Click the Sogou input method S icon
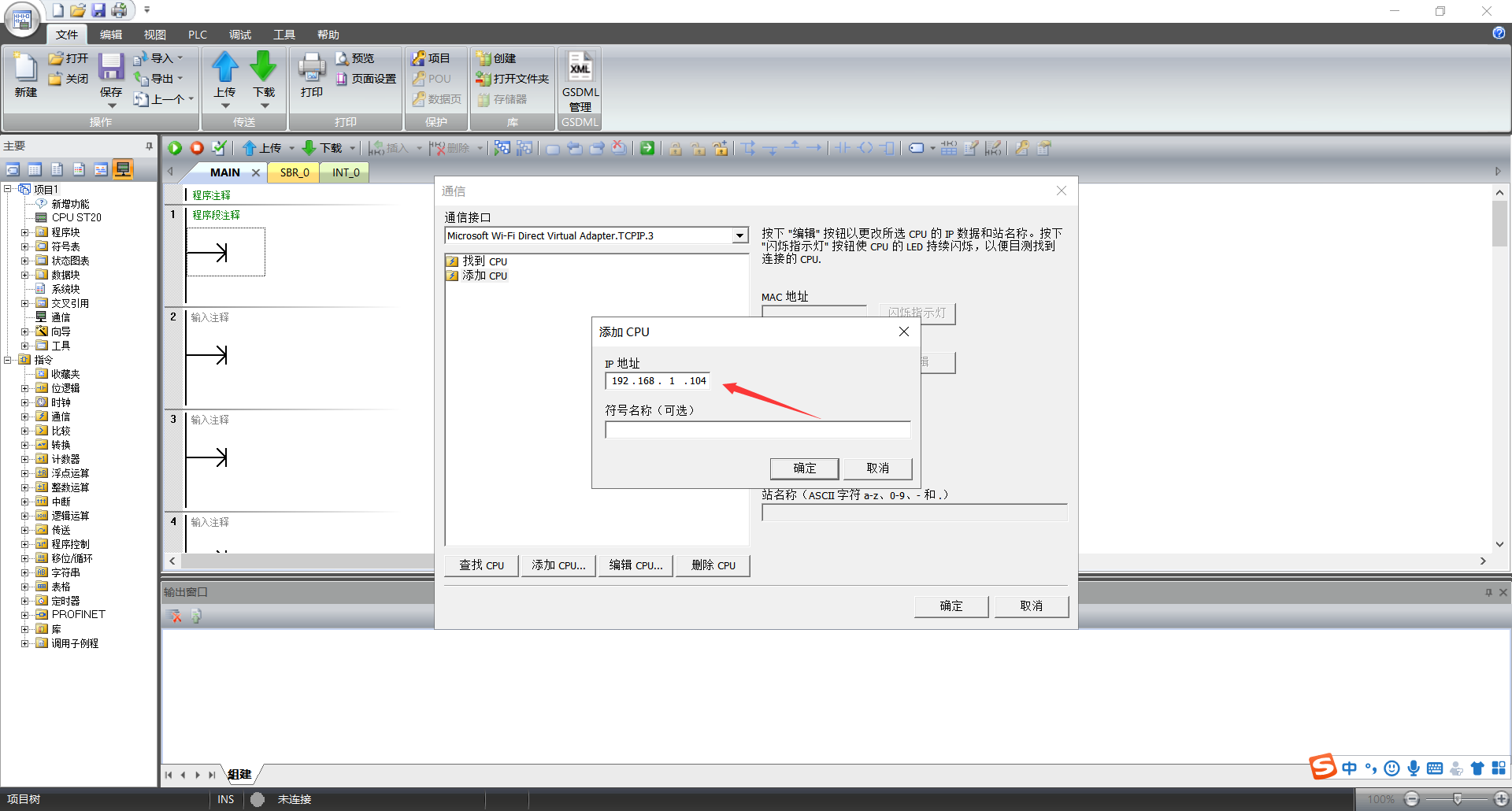Viewport: 1512px width, 811px height. [1323, 767]
